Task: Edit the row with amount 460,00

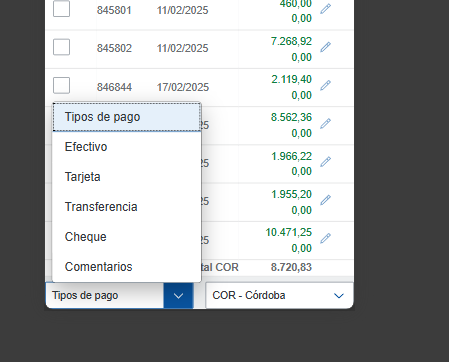Action: click(x=325, y=9)
